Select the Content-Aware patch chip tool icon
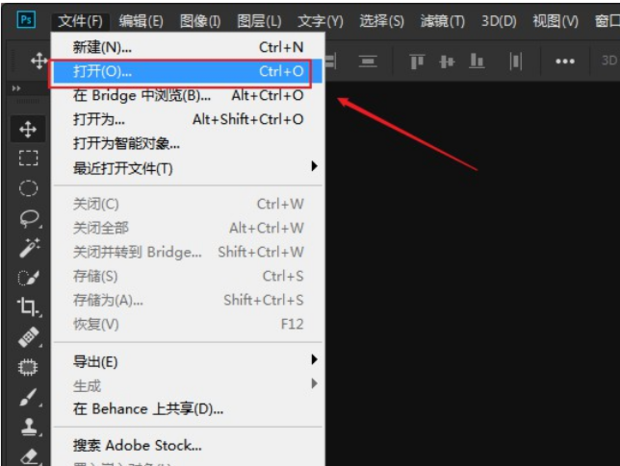The image size is (620, 466). point(28,367)
